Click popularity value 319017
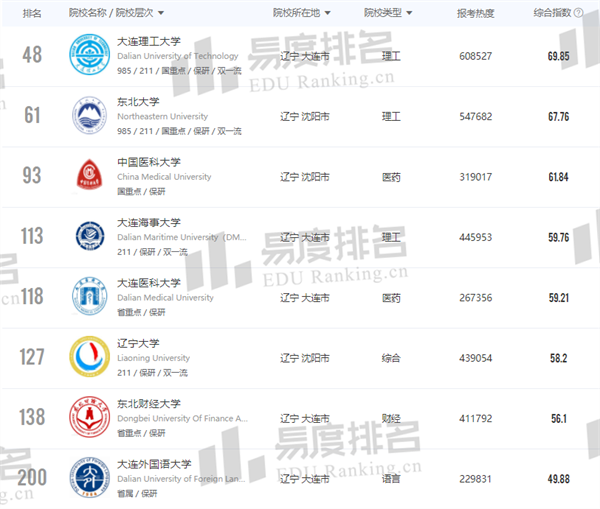The width and height of the screenshot is (600, 509). pyautogui.click(x=475, y=177)
